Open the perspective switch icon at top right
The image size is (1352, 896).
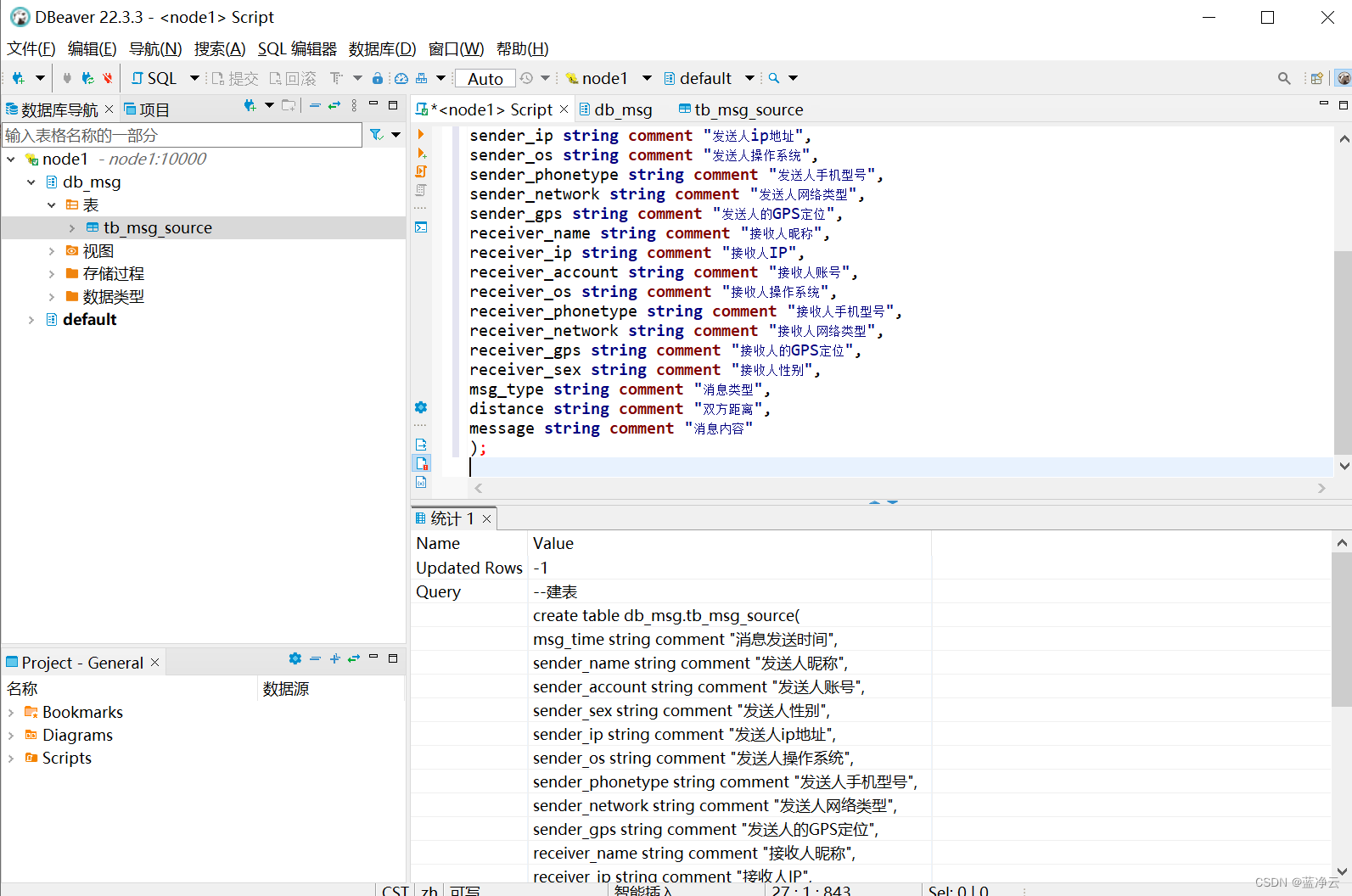coord(1317,78)
